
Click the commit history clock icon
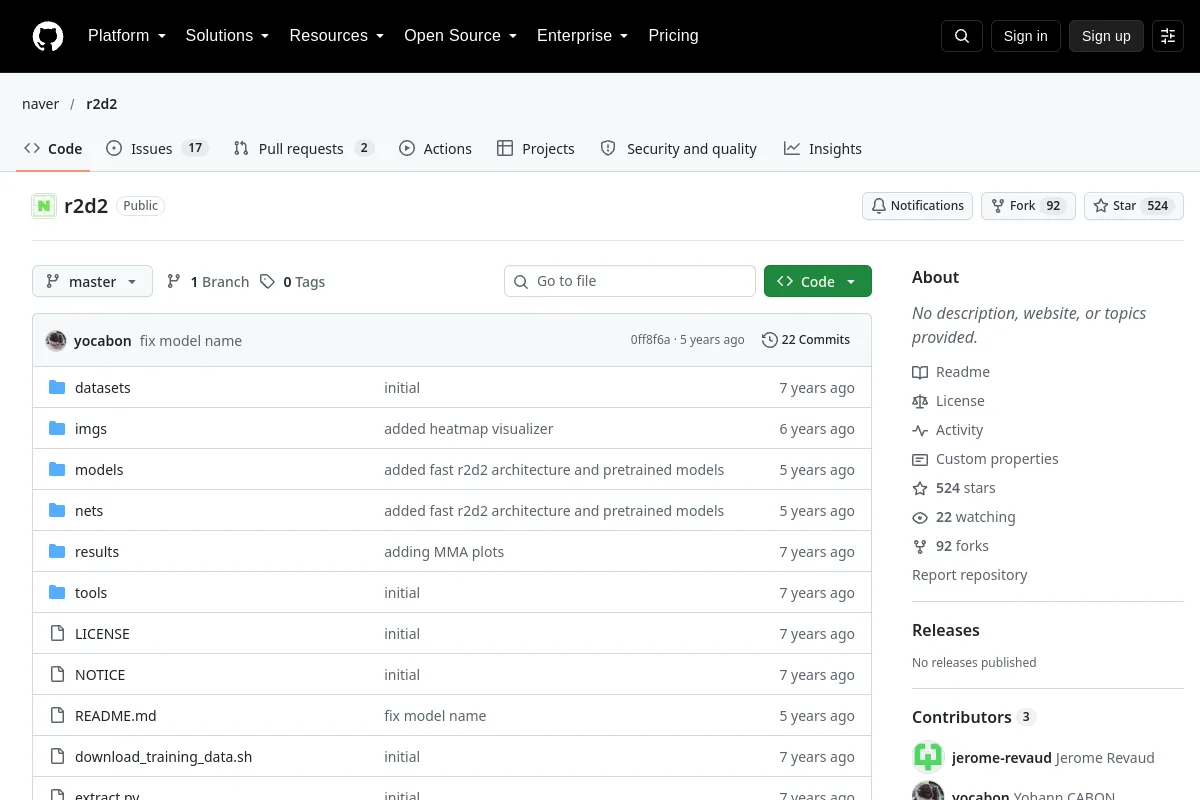click(769, 340)
